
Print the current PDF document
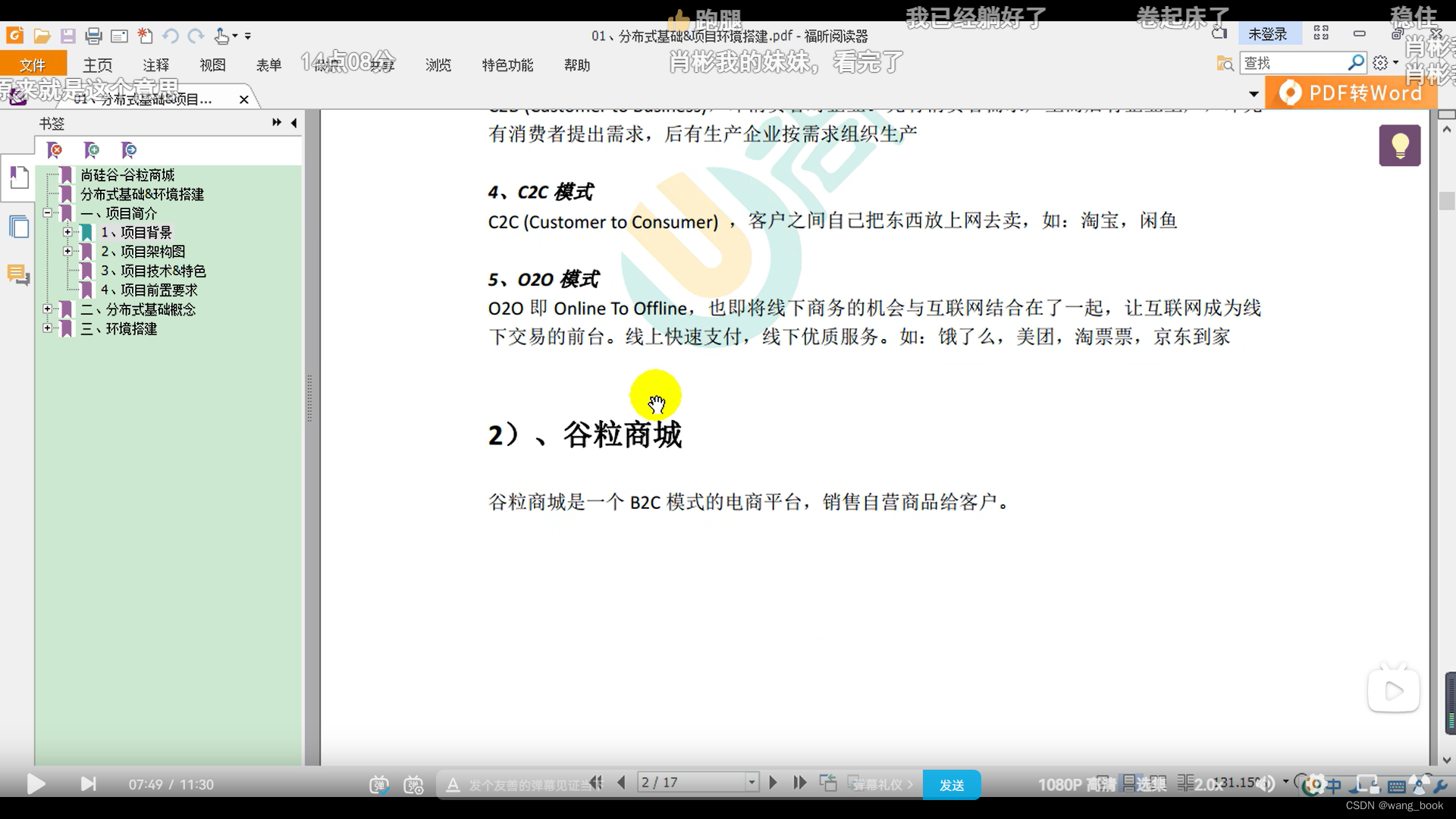pos(94,36)
